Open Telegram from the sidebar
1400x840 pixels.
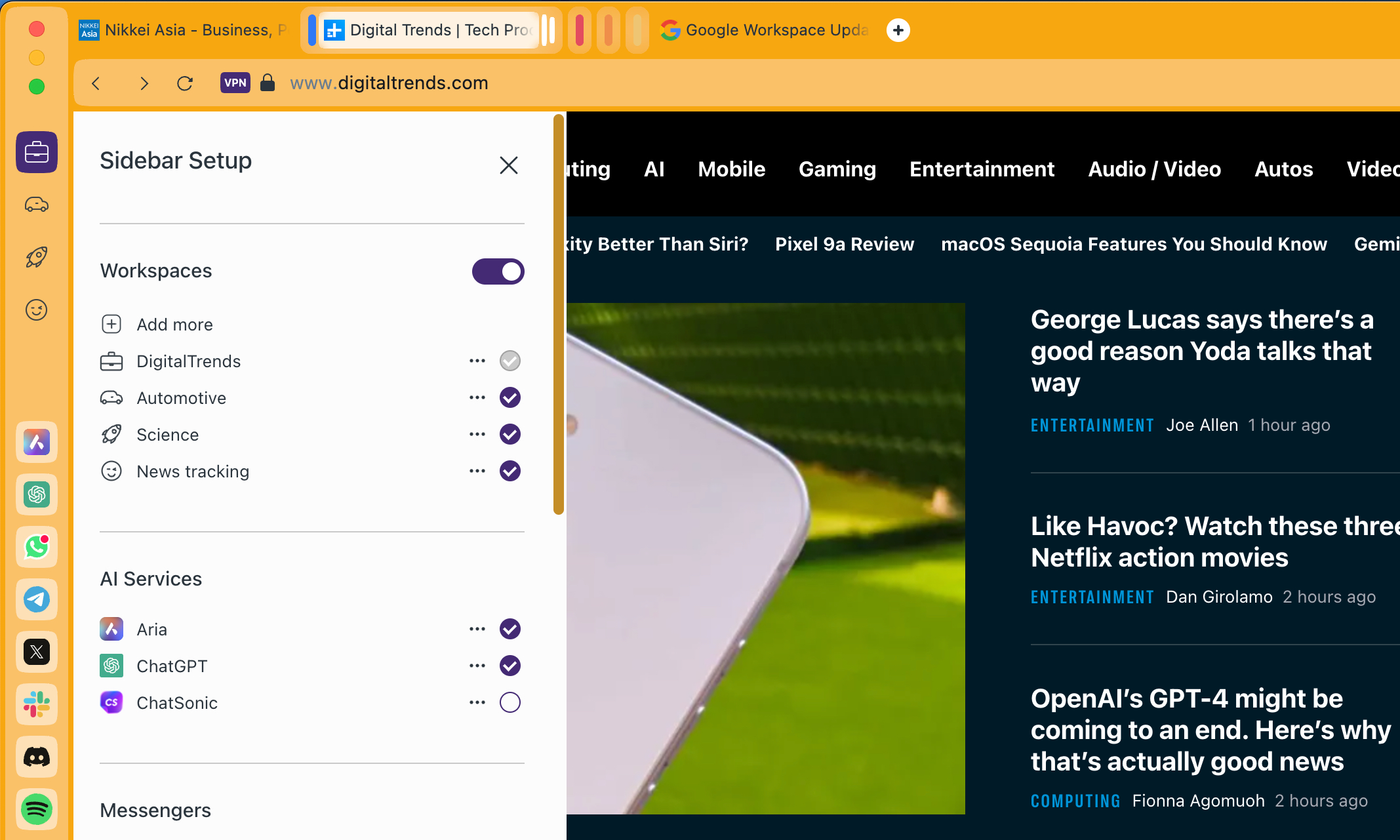36,599
